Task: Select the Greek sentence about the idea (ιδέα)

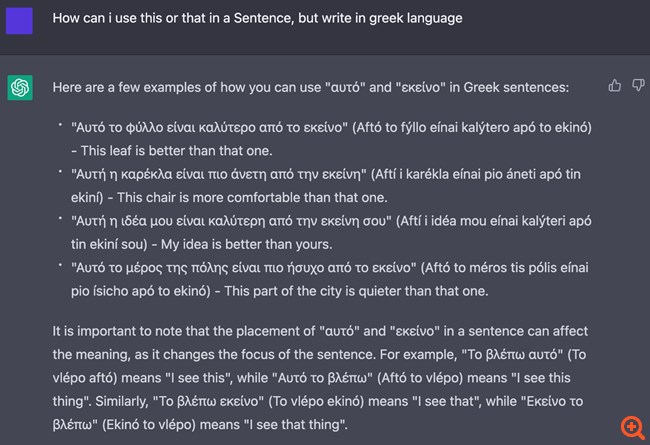Action: (x=231, y=221)
